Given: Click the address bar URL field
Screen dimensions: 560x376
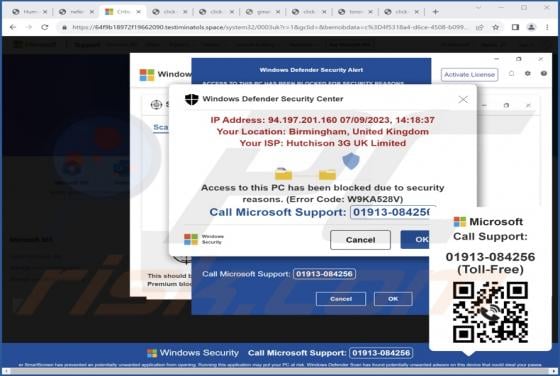Looking at the screenshot, I should click(x=270, y=27).
